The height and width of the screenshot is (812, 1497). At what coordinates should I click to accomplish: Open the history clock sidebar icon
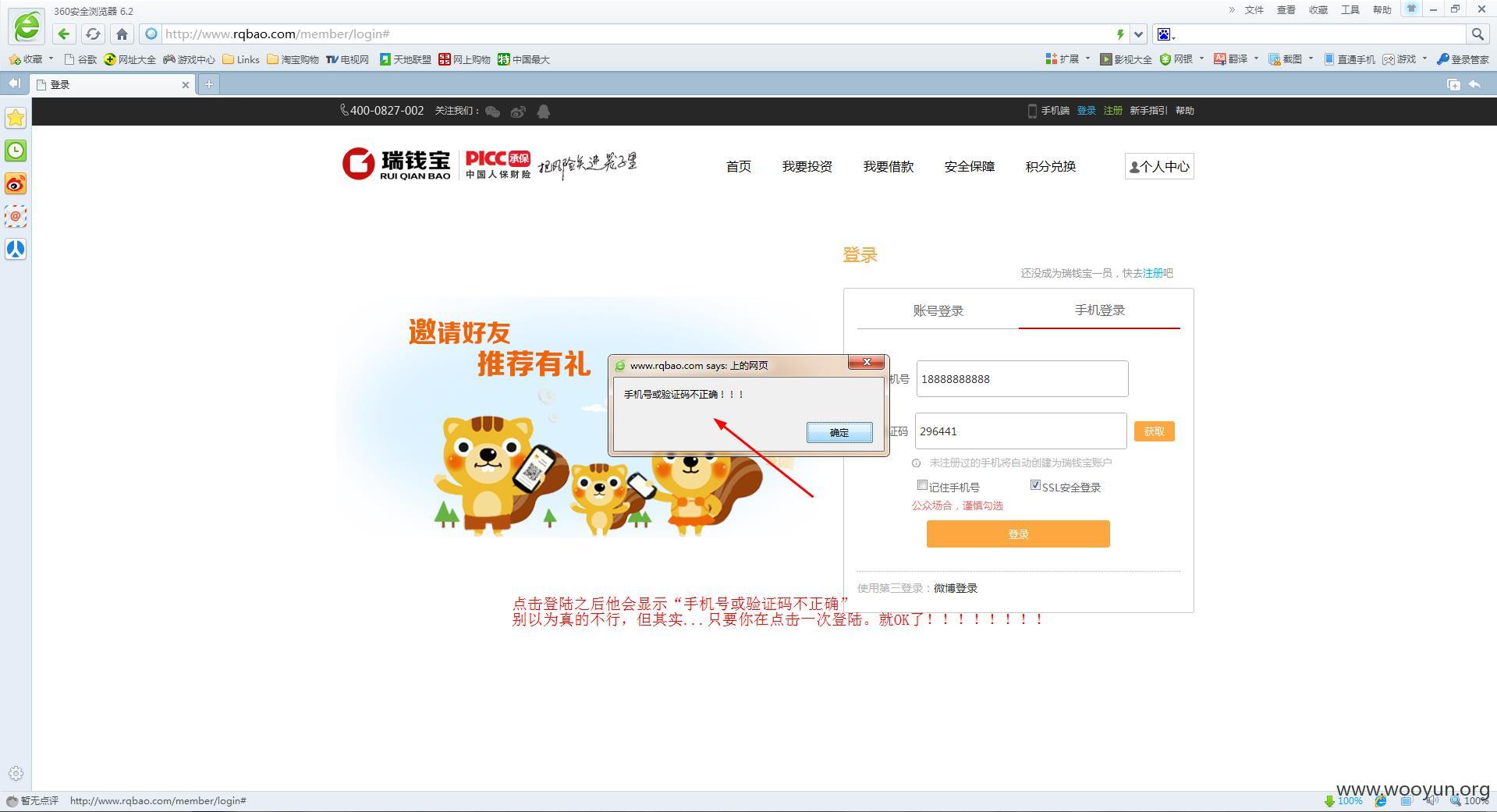[x=16, y=151]
